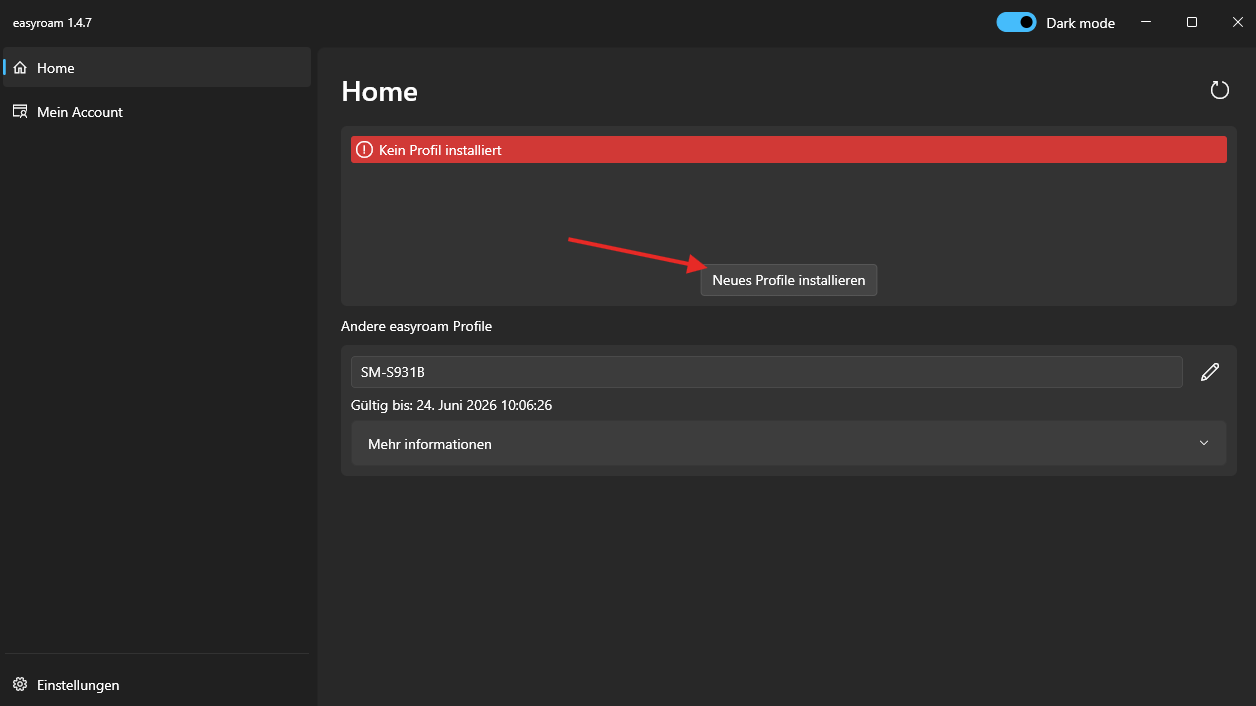The height and width of the screenshot is (706, 1256).
Task: Open Einstellungen from the sidebar bottom
Action: click(78, 685)
